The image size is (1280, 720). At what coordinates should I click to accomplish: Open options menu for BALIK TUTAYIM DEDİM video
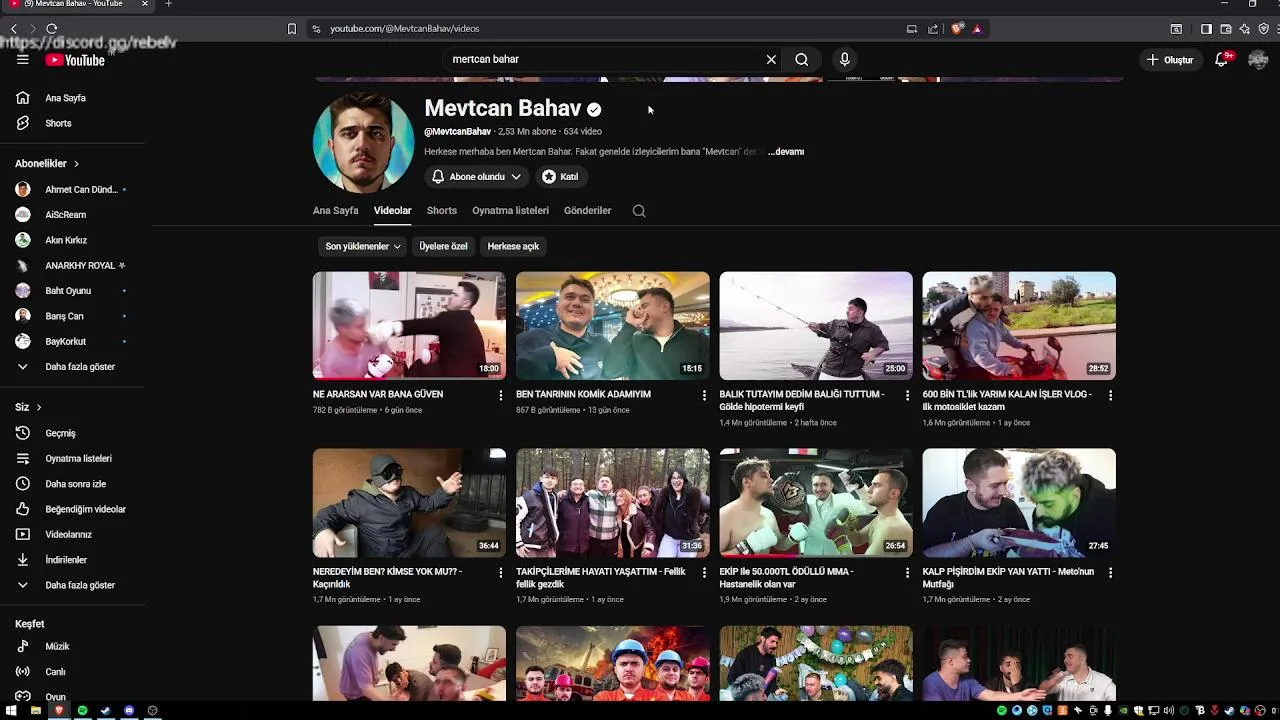(x=908, y=396)
